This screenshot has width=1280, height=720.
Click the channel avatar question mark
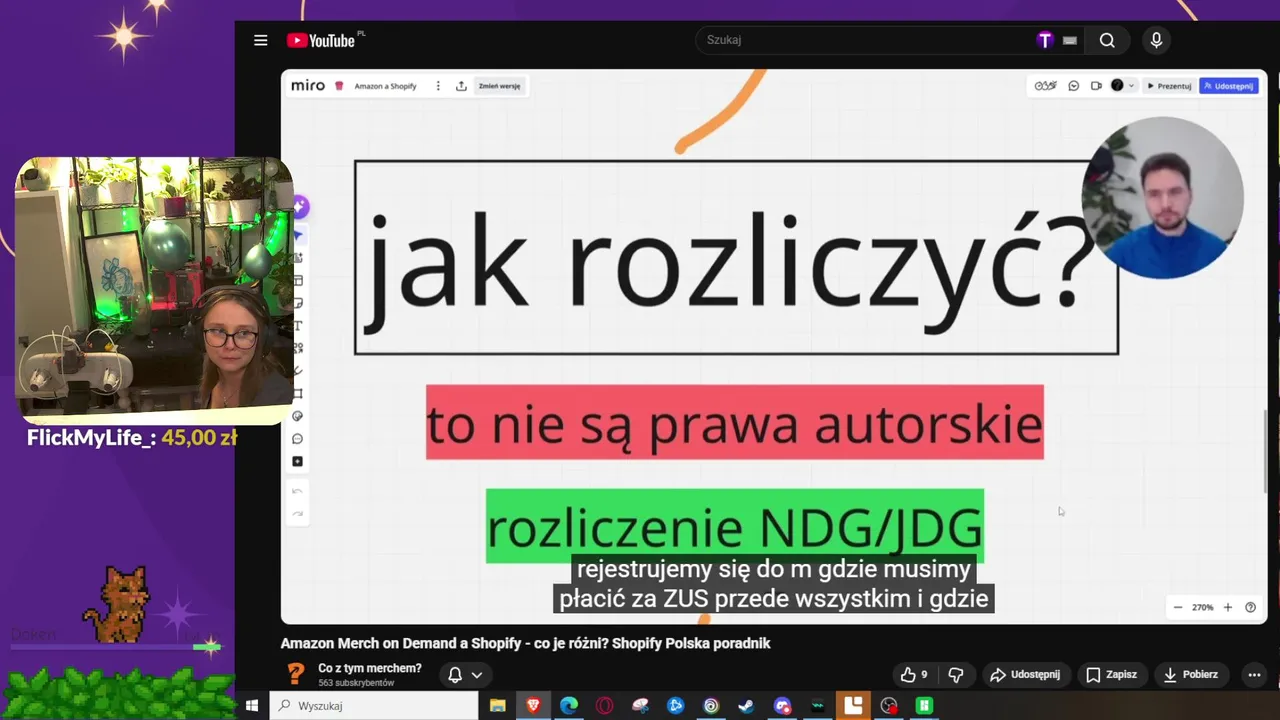pyautogui.click(x=295, y=674)
